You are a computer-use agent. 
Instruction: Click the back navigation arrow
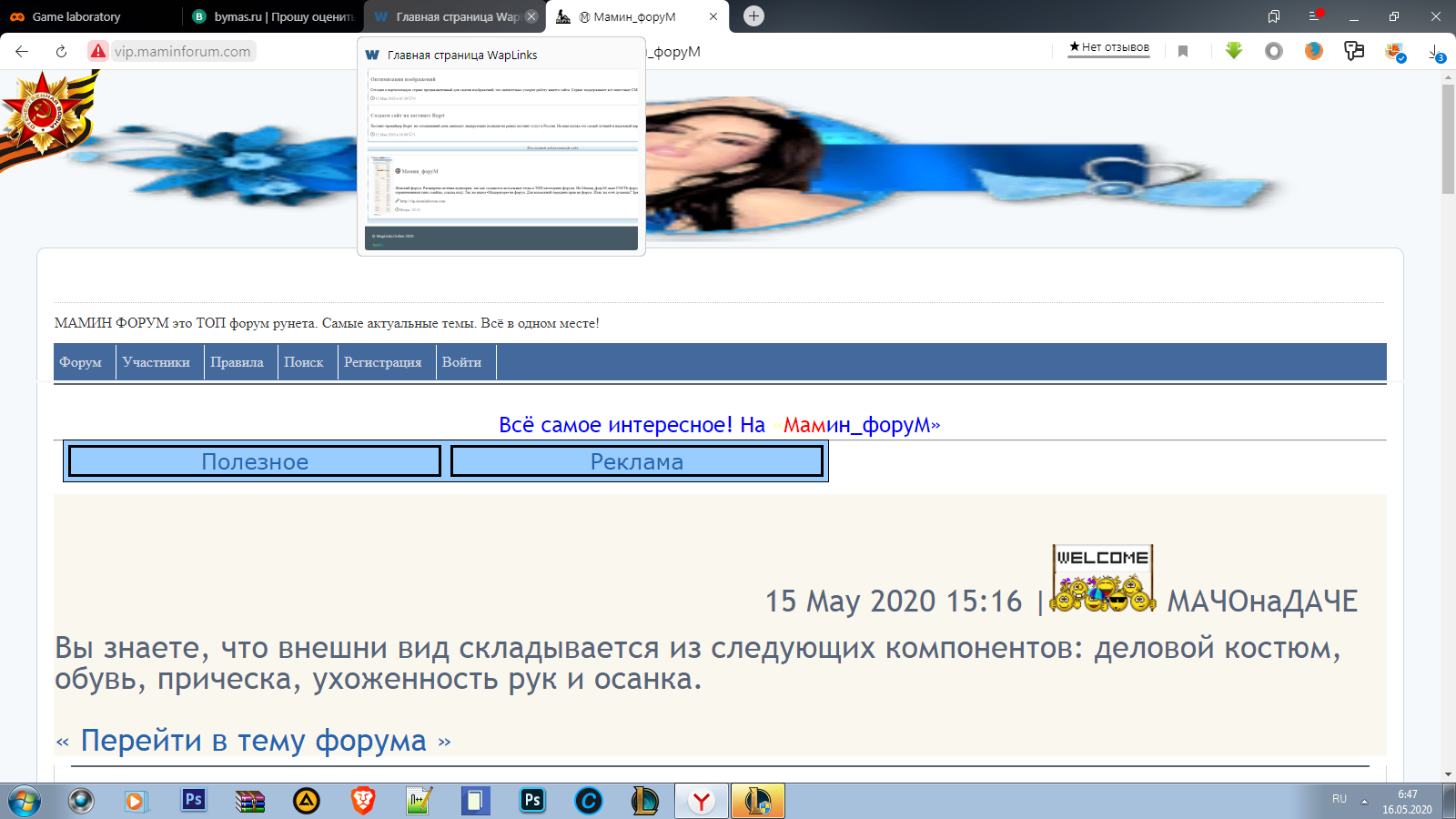tap(22, 52)
